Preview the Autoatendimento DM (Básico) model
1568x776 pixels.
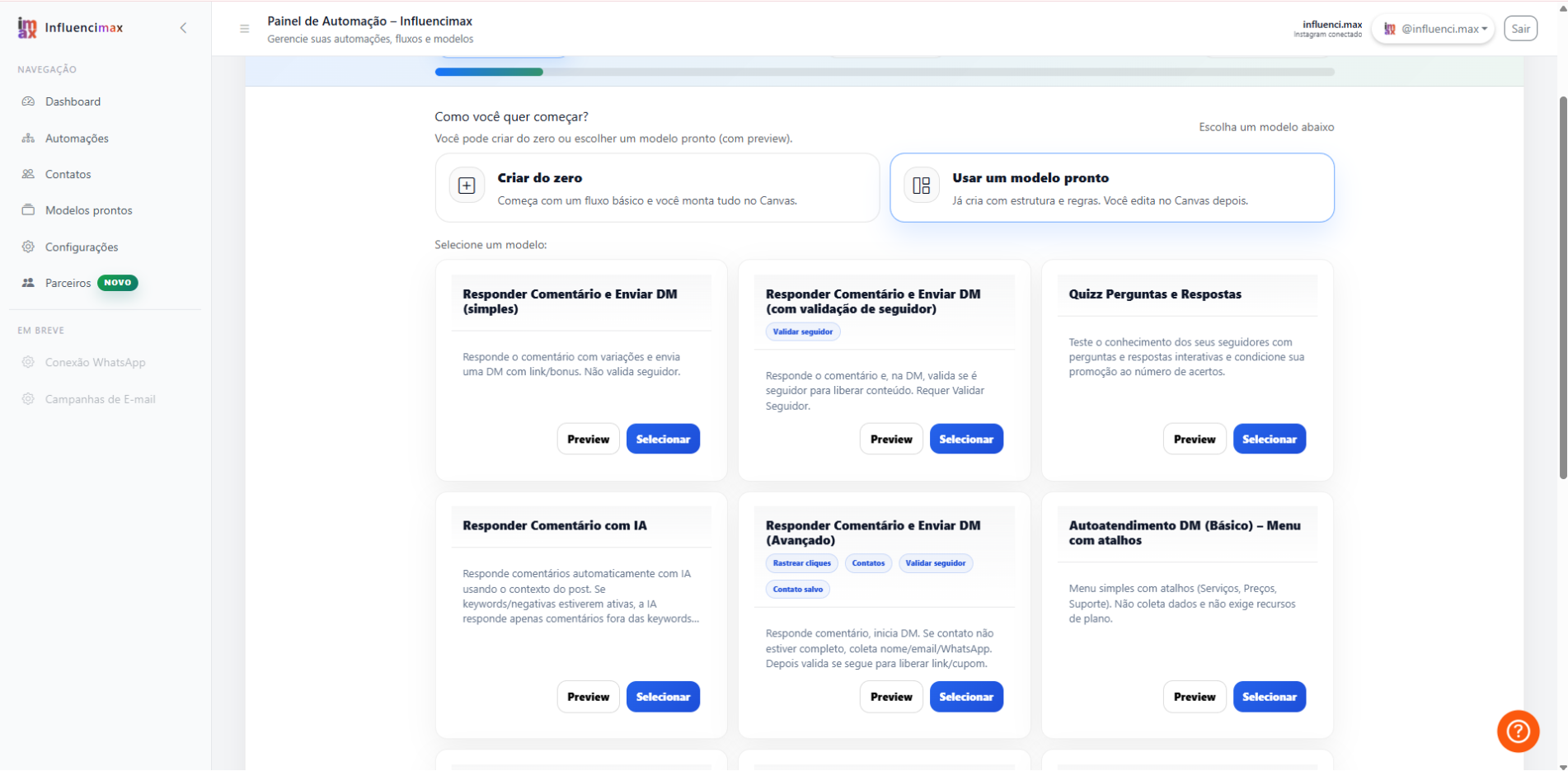[1195, 697]
